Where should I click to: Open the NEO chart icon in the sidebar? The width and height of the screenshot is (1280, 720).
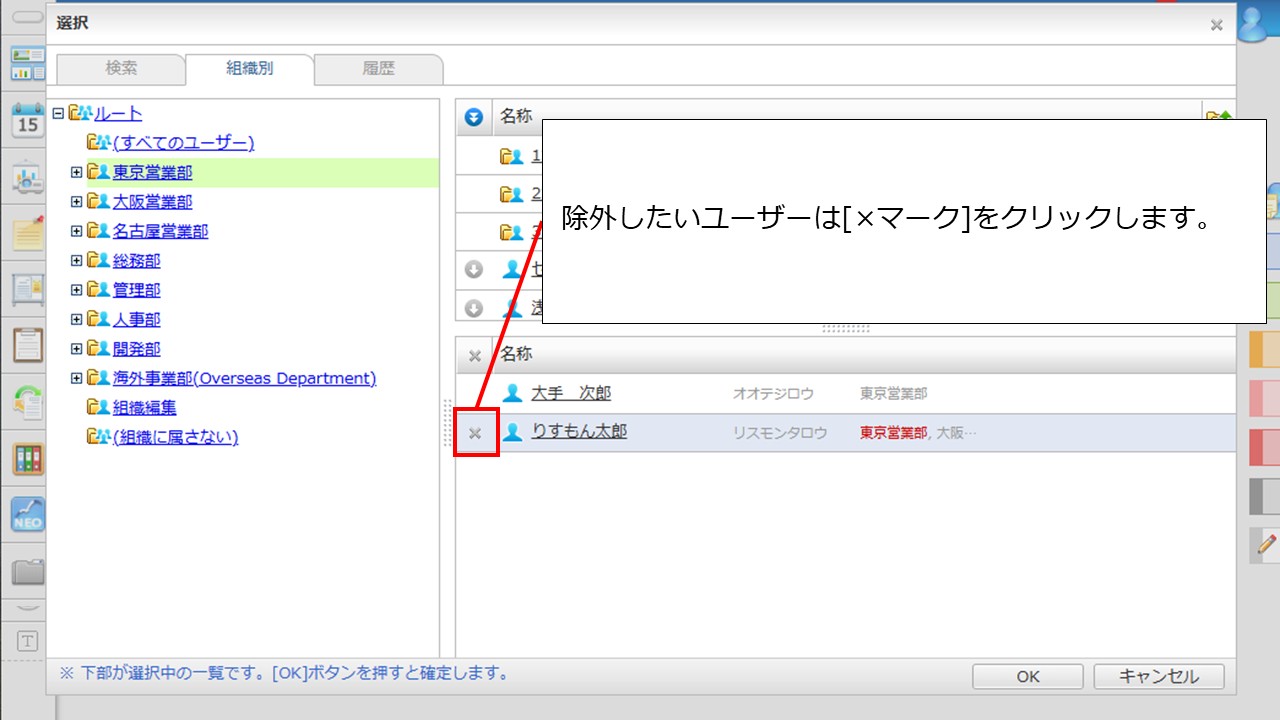click(x=28, y=514)
